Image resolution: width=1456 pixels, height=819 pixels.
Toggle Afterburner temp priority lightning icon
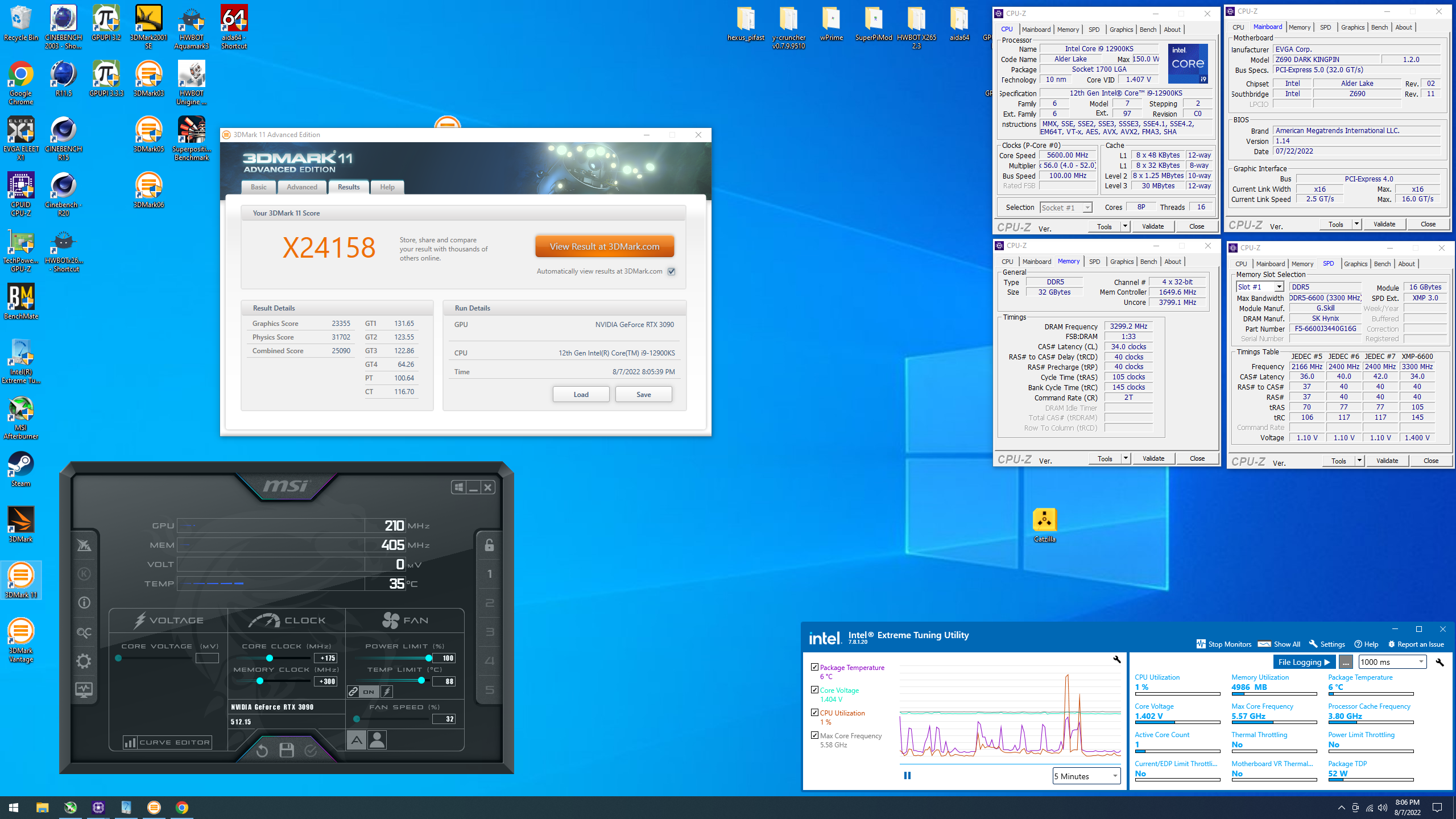[x=387, y=692]
